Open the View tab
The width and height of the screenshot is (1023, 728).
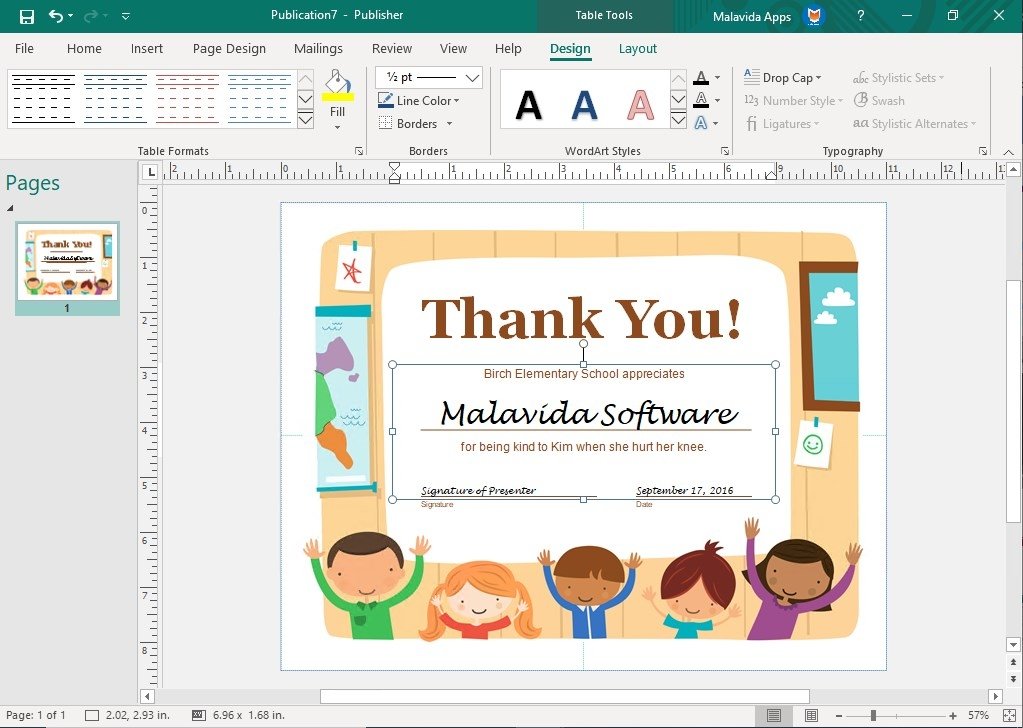tap(453, 48)
